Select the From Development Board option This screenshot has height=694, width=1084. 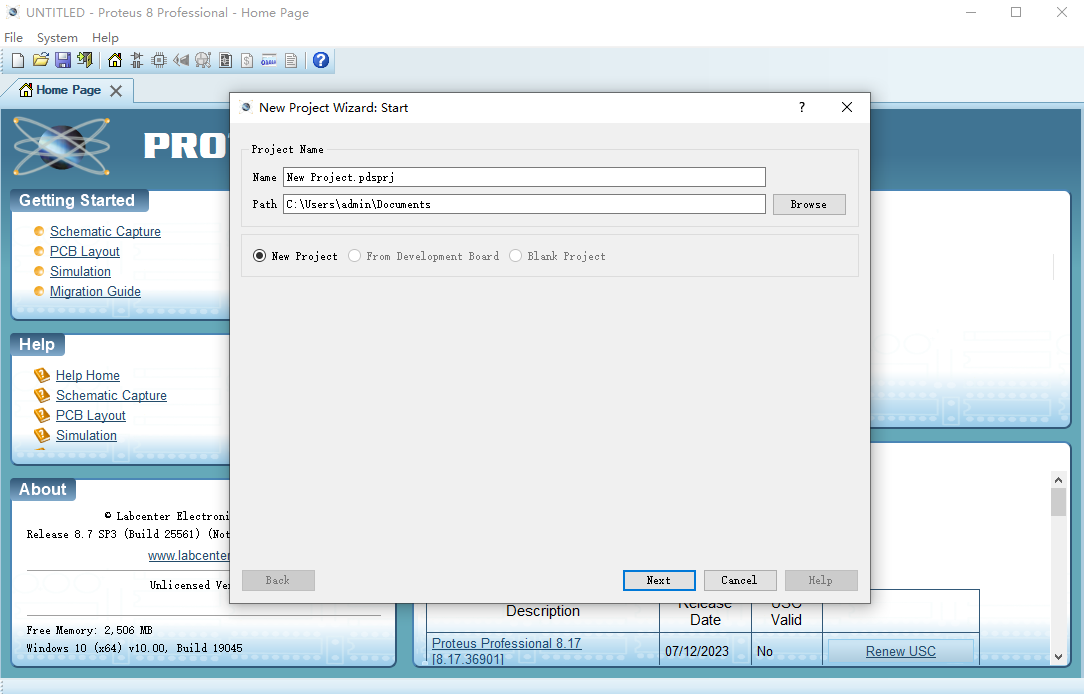(354, 256)
